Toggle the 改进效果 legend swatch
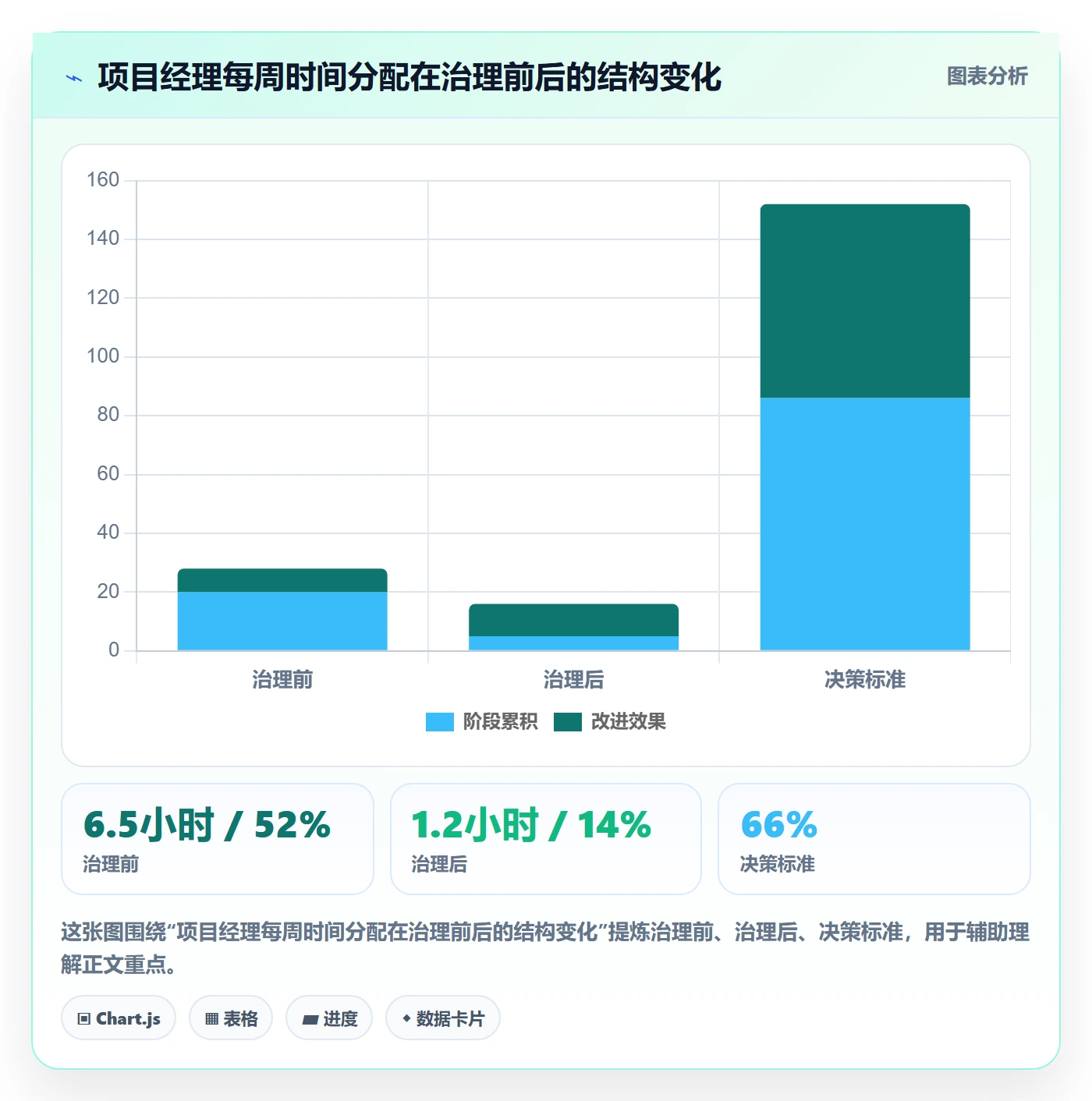This screenshot has height=1101, width=1092. coord(568,722)
